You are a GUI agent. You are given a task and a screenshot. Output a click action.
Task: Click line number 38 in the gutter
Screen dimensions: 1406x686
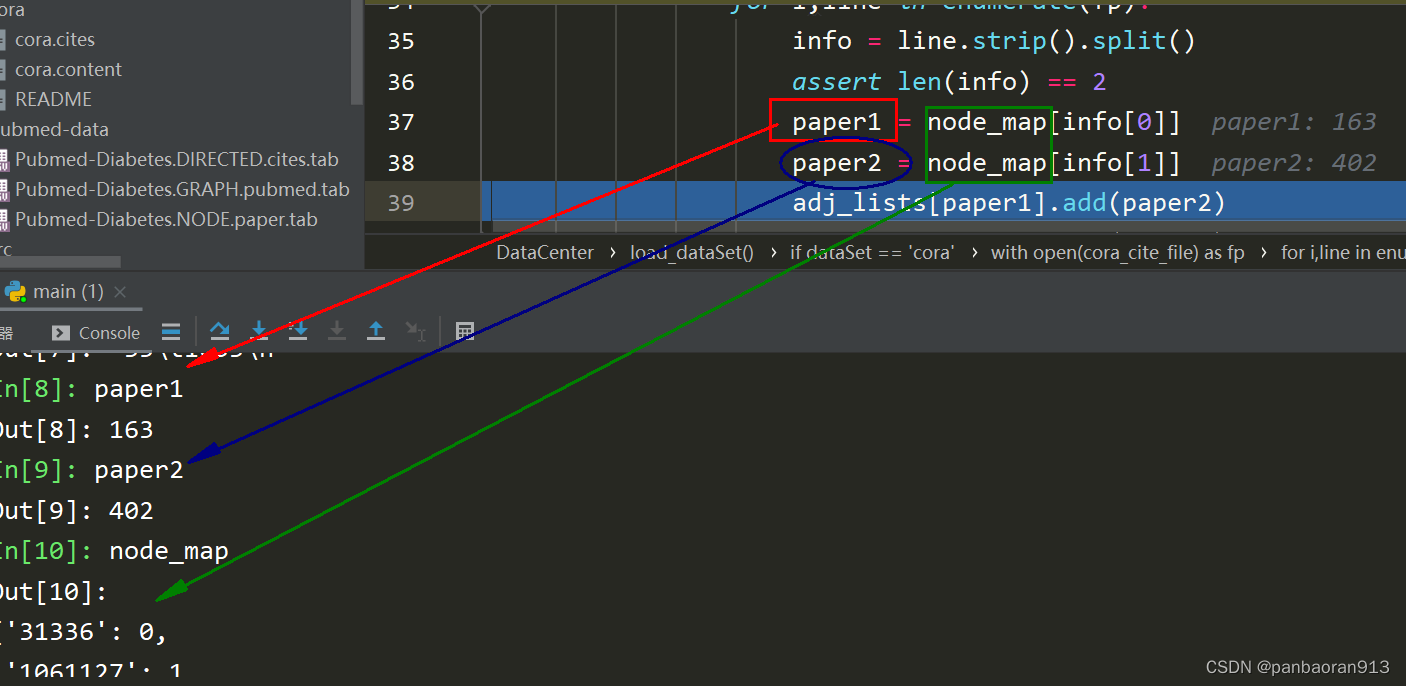click(400, 163)
